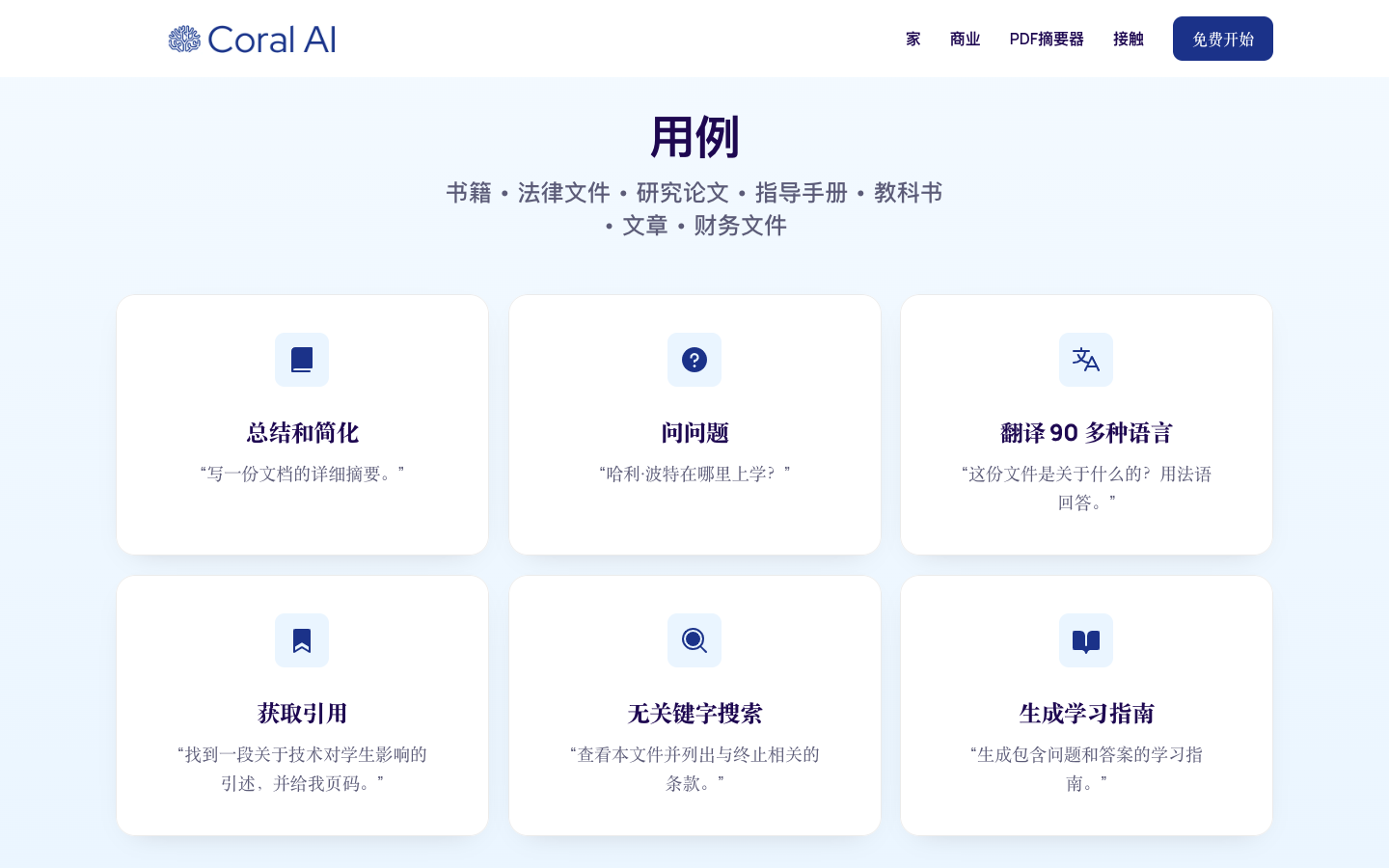The image size is (1389, 868).
Task: Open the 家 navigation menu item
Action: tap(912, 39)
